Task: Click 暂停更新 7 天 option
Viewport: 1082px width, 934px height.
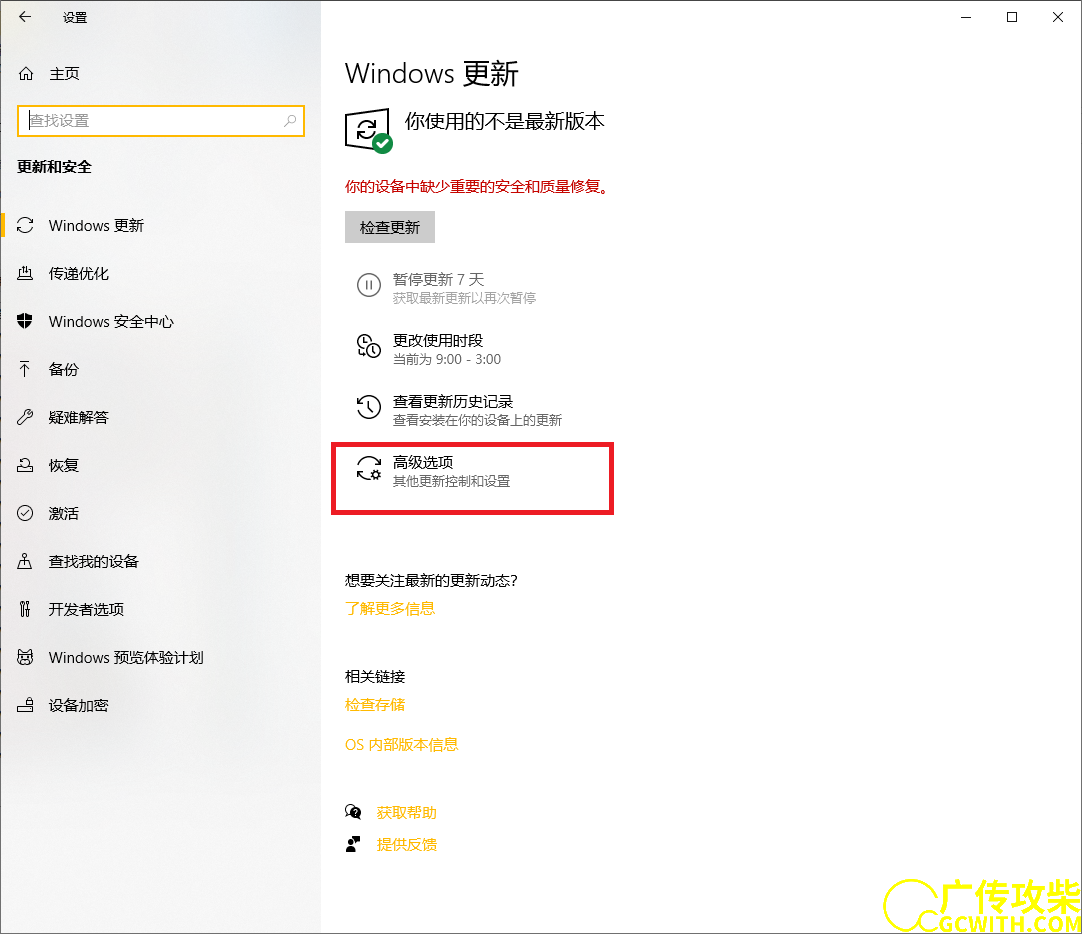Action: click(x=446, y=288)
